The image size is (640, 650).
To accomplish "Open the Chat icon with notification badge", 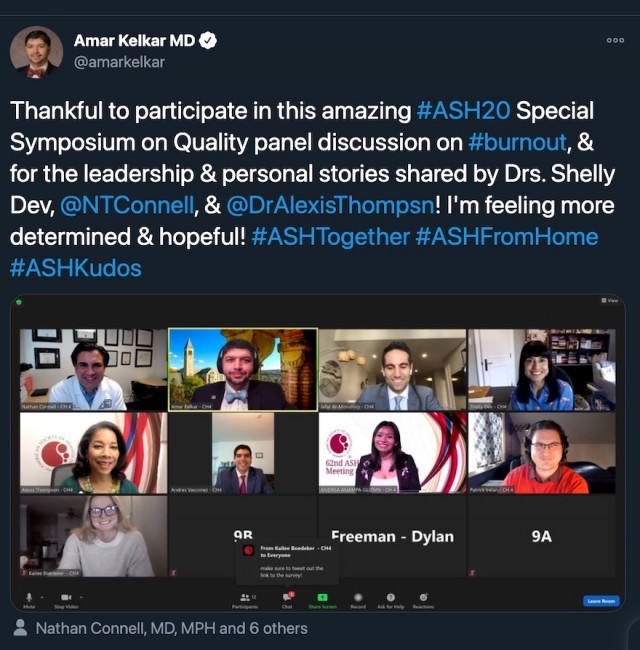I will point(288,597).
